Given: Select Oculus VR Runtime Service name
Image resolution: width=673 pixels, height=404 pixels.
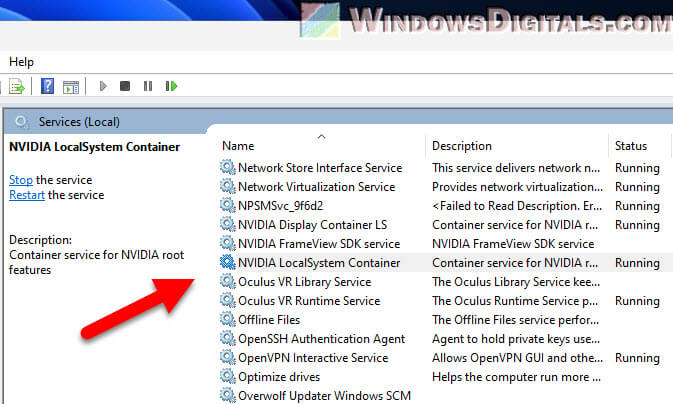Looking at the screenshot, I should pos(309,301).
